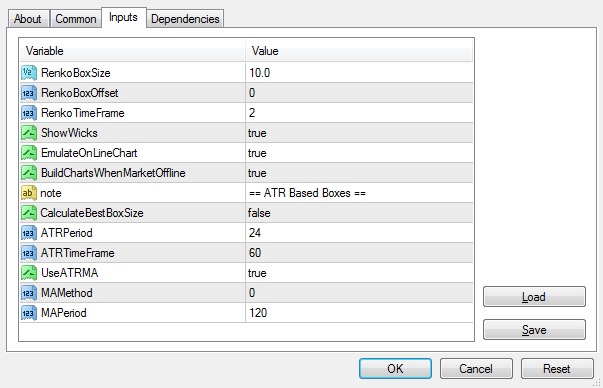Click the integer icon beside MAPeriod

click(x=29, y=313)
